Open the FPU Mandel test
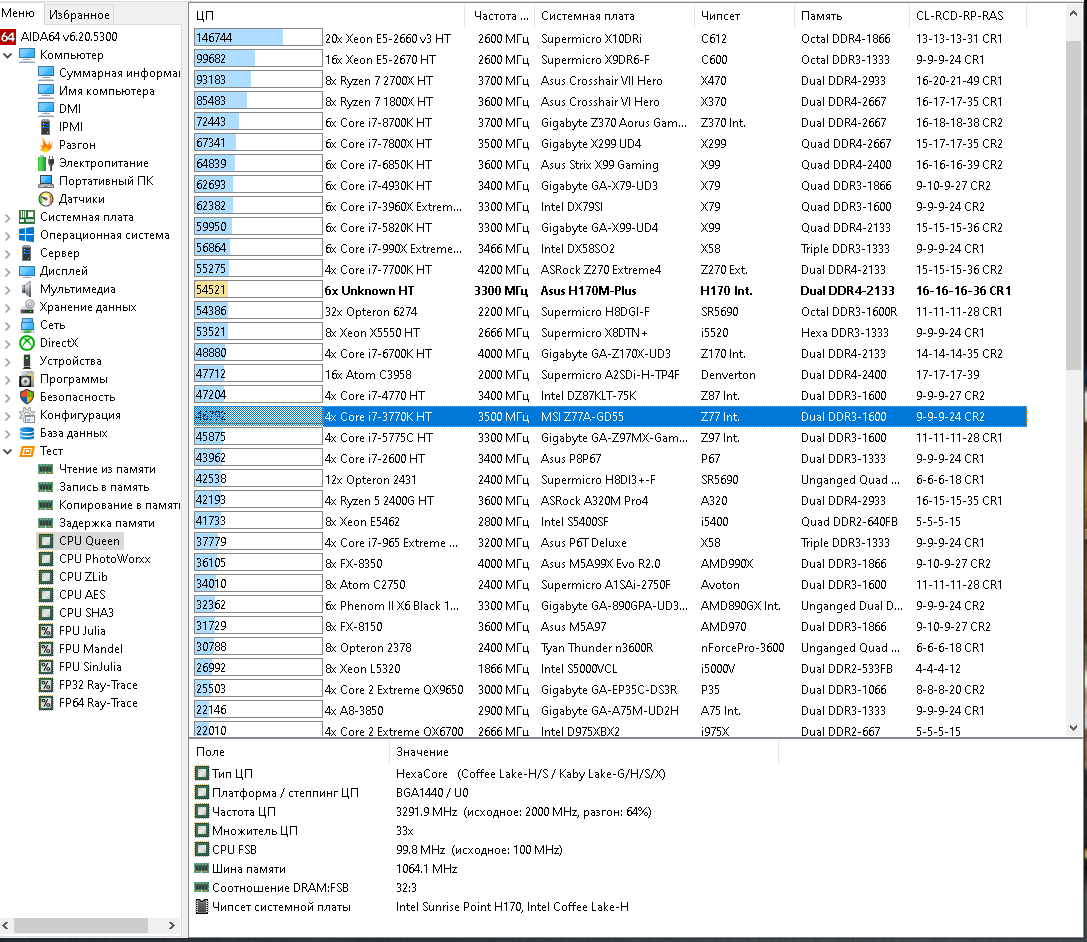Image resolution: width=1087 pixels, height=942 pixels. pos(90,649)
